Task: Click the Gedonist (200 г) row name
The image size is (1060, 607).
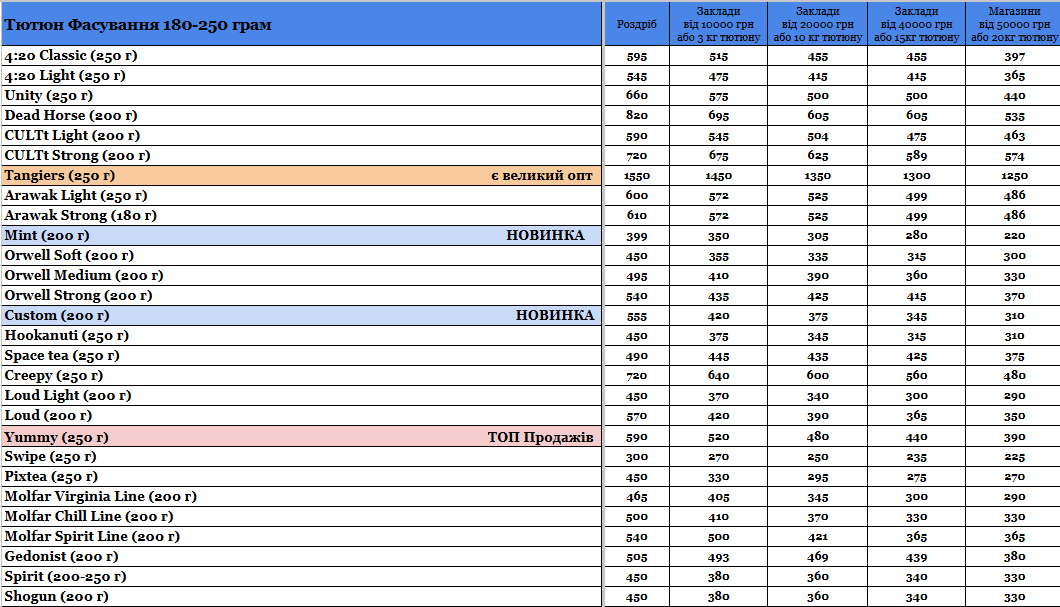Action: point(61,557)
